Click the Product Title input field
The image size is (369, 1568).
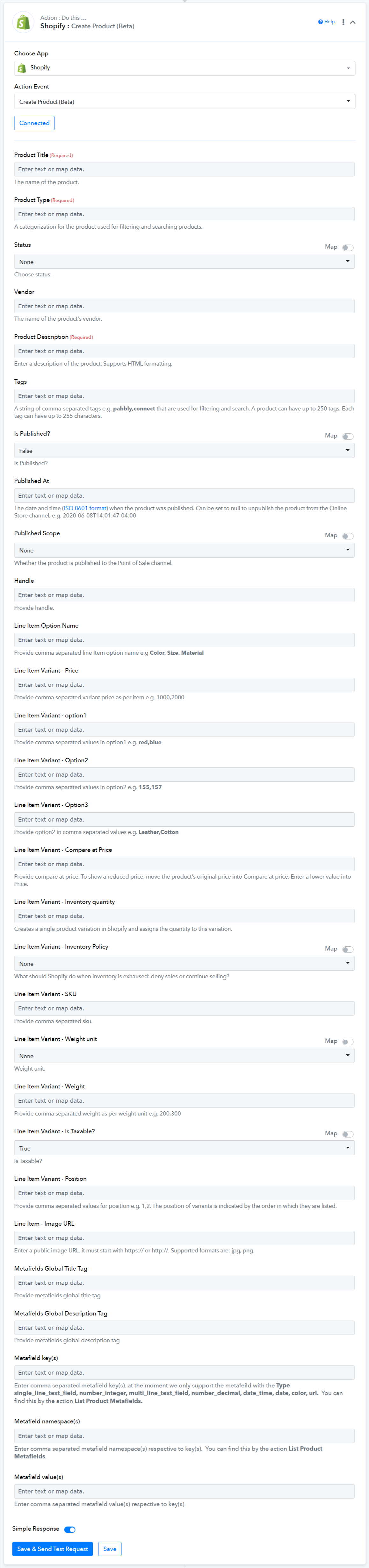[x=184, y=169]
